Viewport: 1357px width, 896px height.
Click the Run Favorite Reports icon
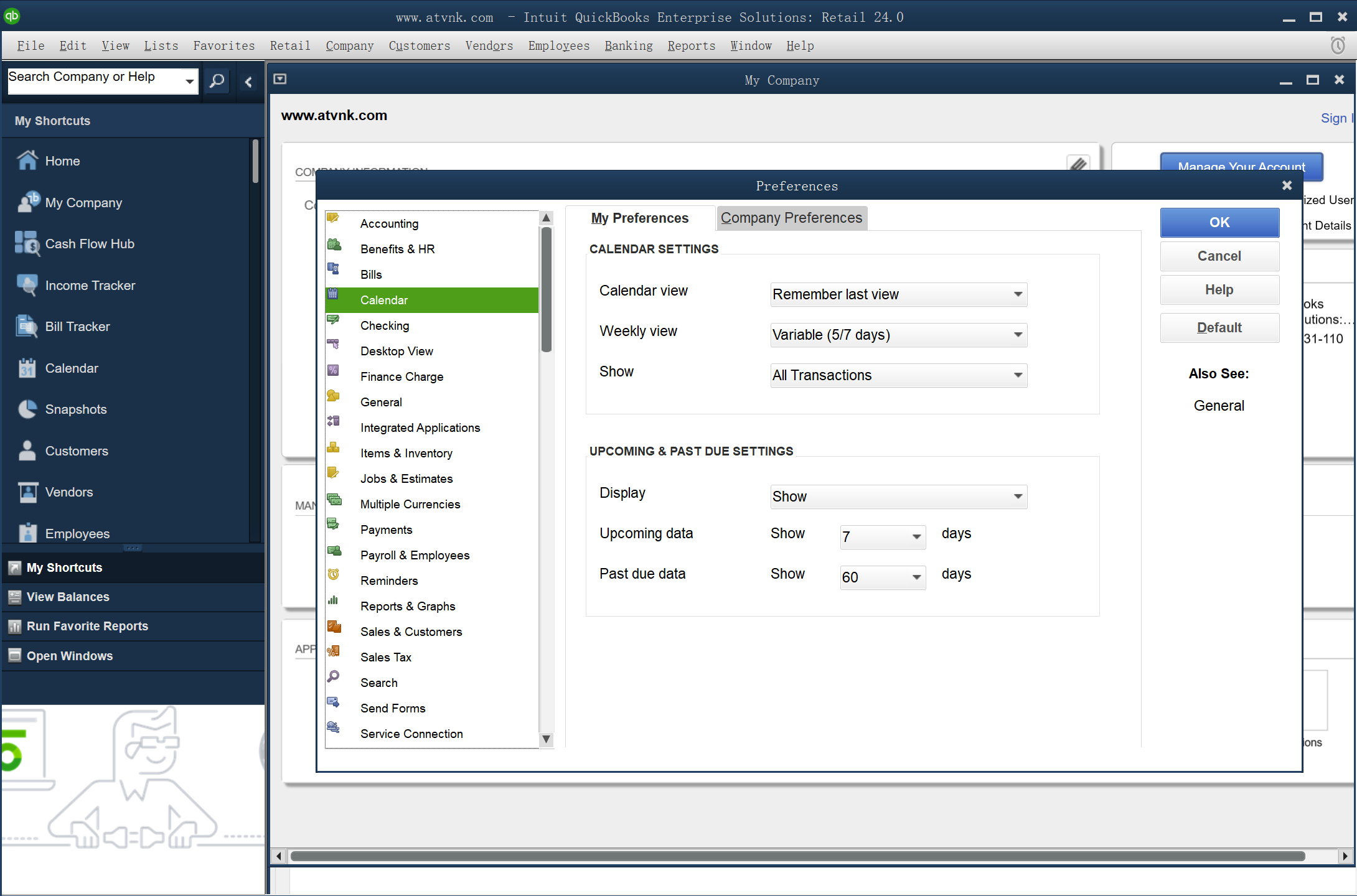click(x=15, y=626)
